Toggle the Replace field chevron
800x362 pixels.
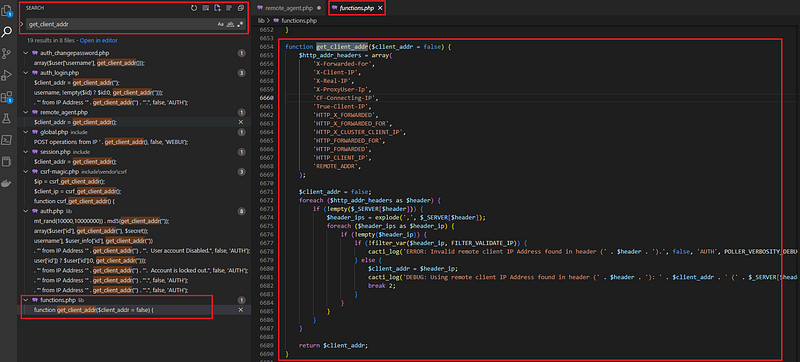click(21, 24)
